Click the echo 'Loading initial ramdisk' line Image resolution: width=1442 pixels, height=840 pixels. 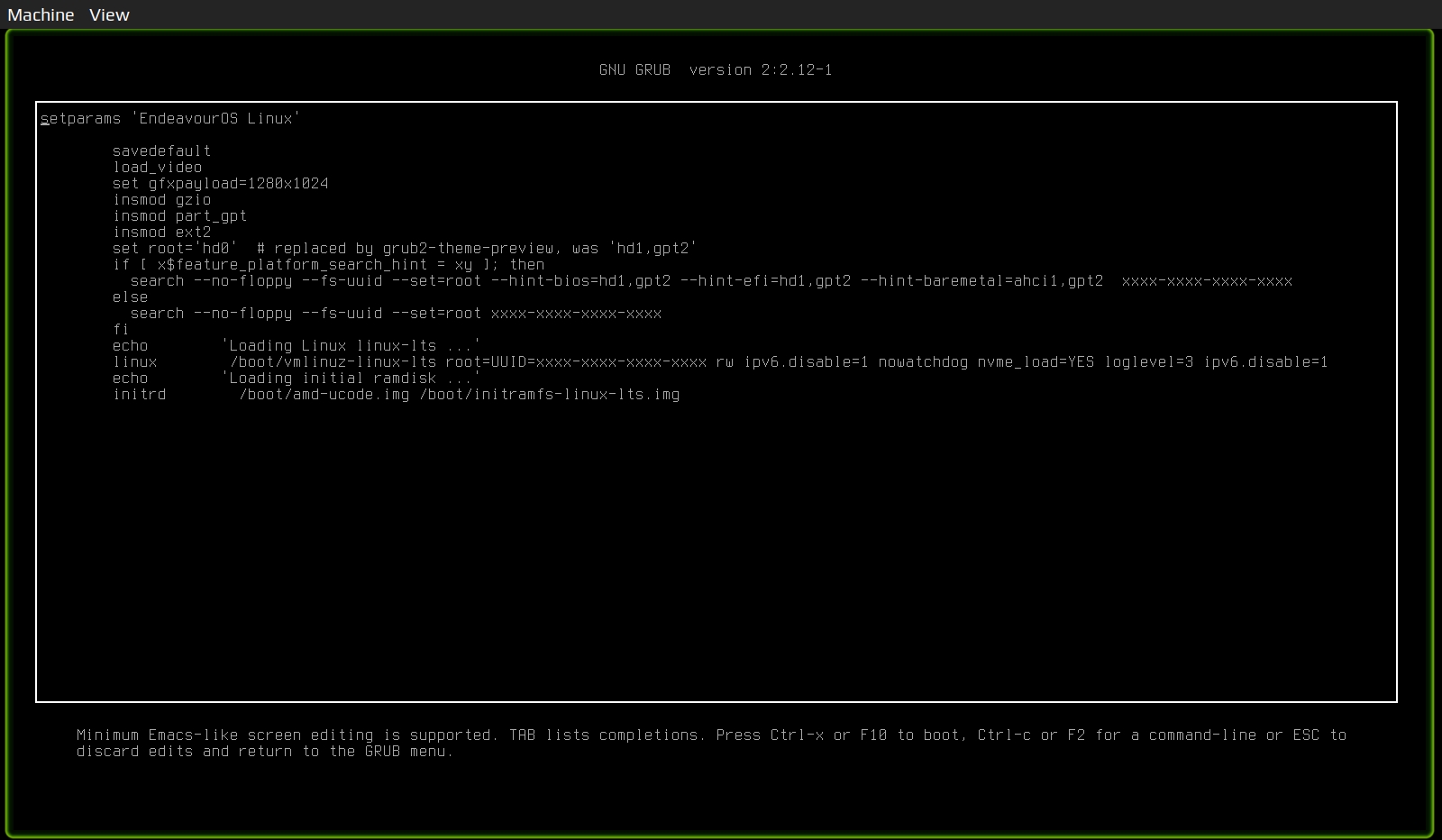point(297,378)
